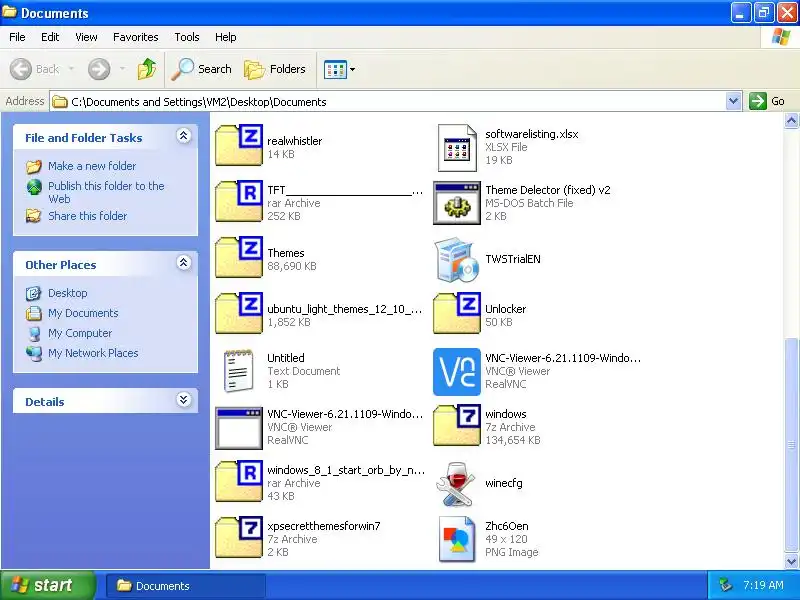Click the scrollbar down arrow
Viewport: 800px width, 600px height.
click(791, 562)
